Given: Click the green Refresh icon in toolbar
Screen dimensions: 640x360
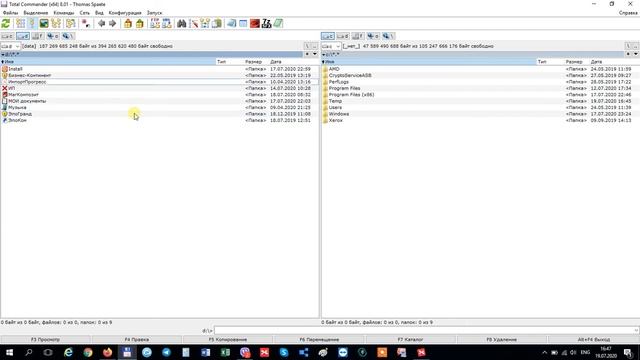Looking at the screenshot, I should [6, 24].
